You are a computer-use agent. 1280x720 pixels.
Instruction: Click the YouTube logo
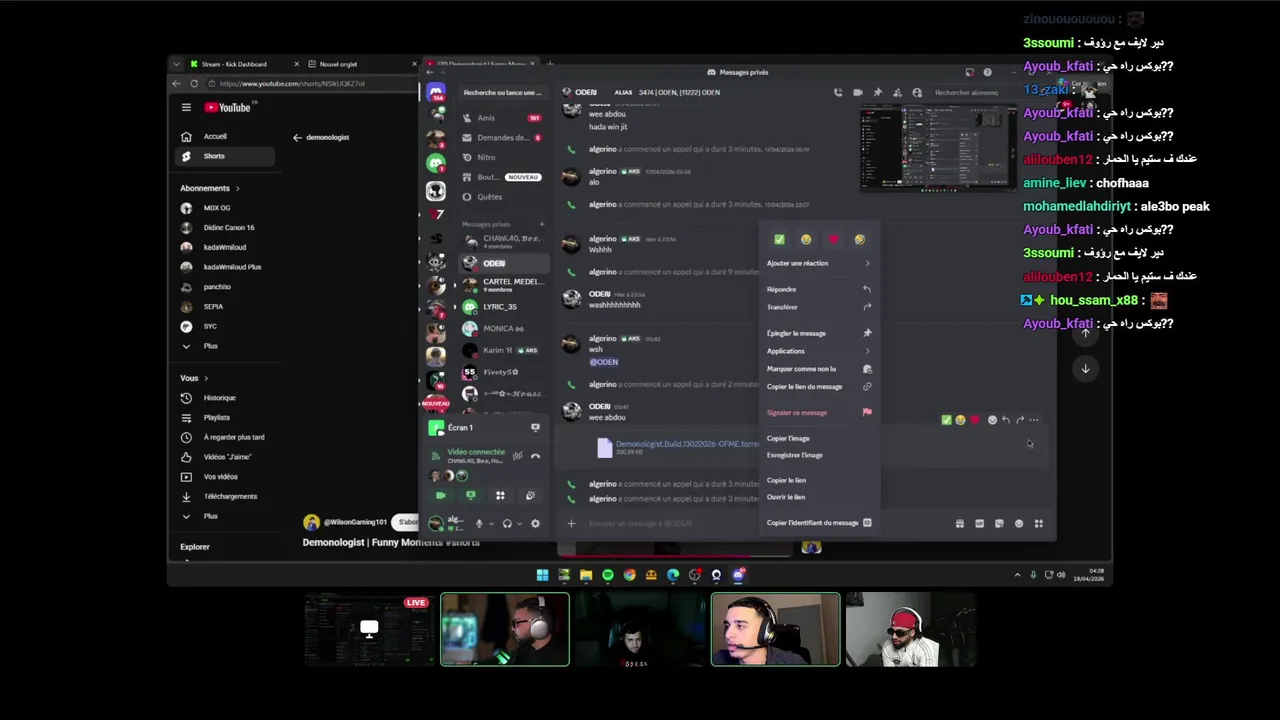pos(228,107)
